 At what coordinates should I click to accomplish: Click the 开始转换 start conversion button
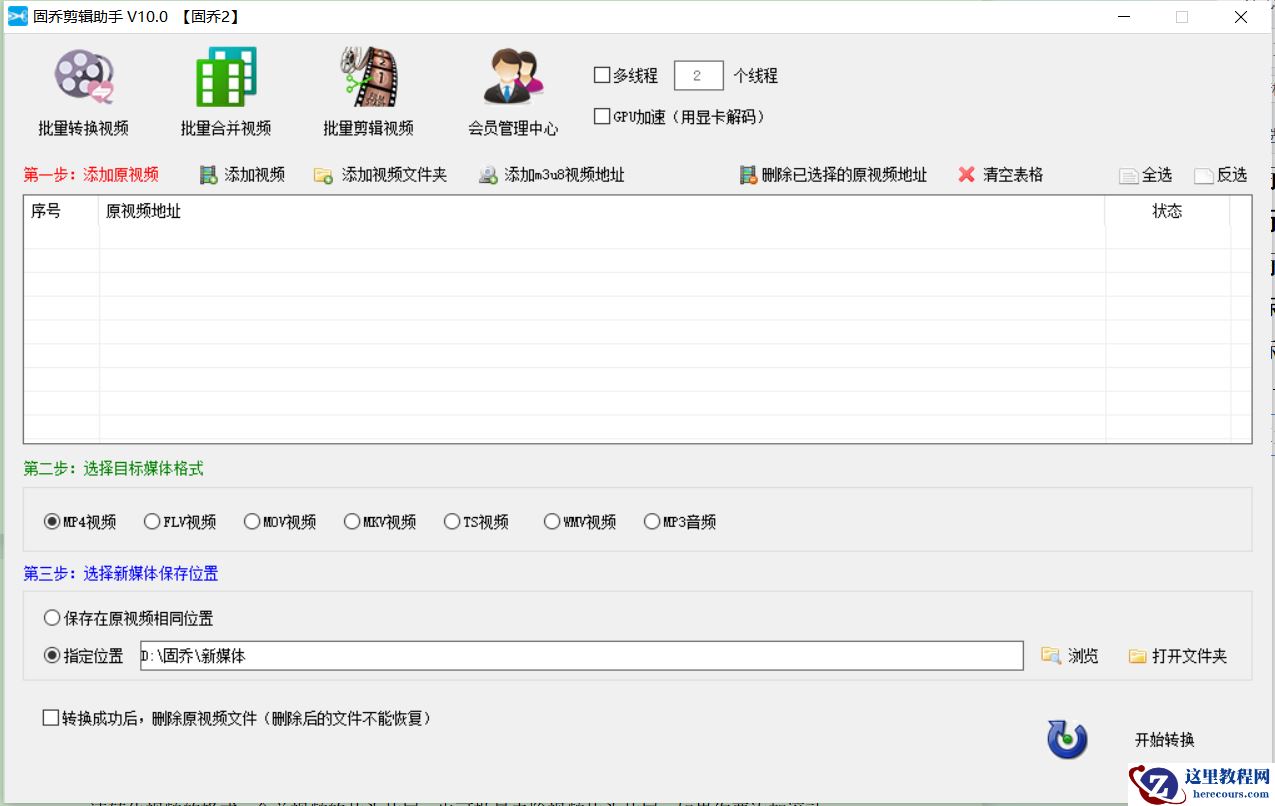pos(1165,739)
